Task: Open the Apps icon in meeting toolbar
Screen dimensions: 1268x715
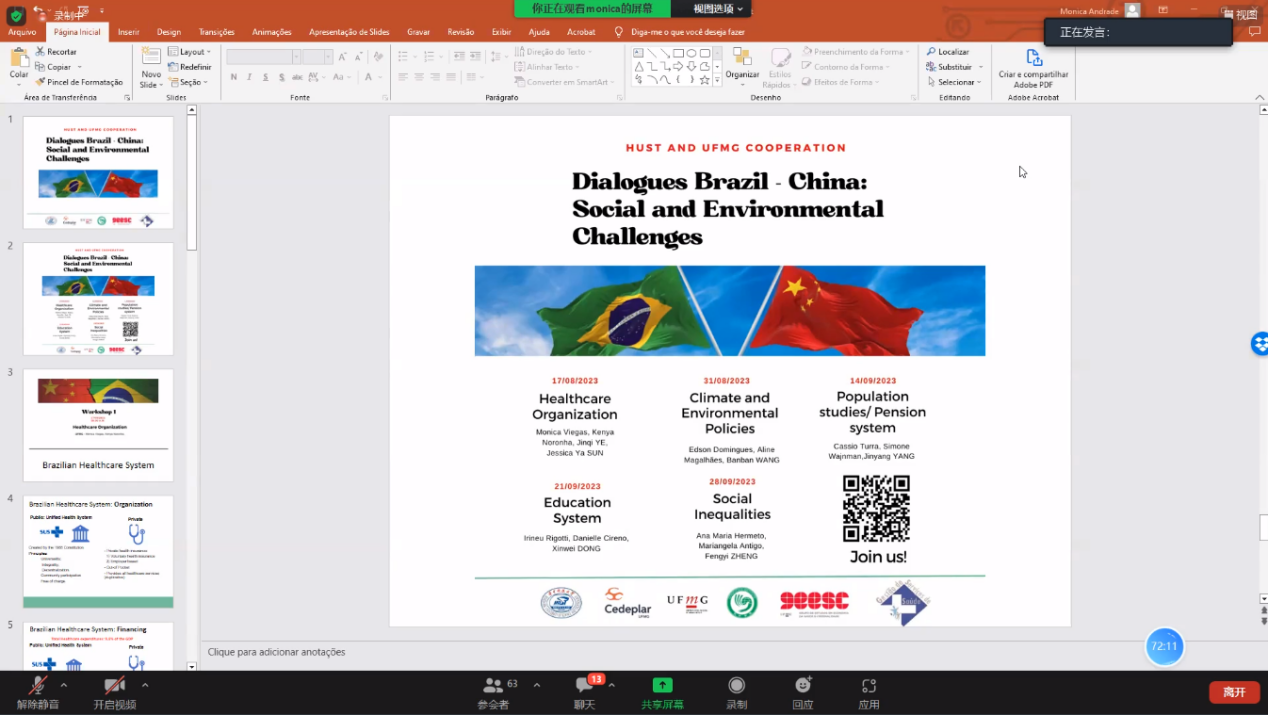Action: click(x=869, y=686)
